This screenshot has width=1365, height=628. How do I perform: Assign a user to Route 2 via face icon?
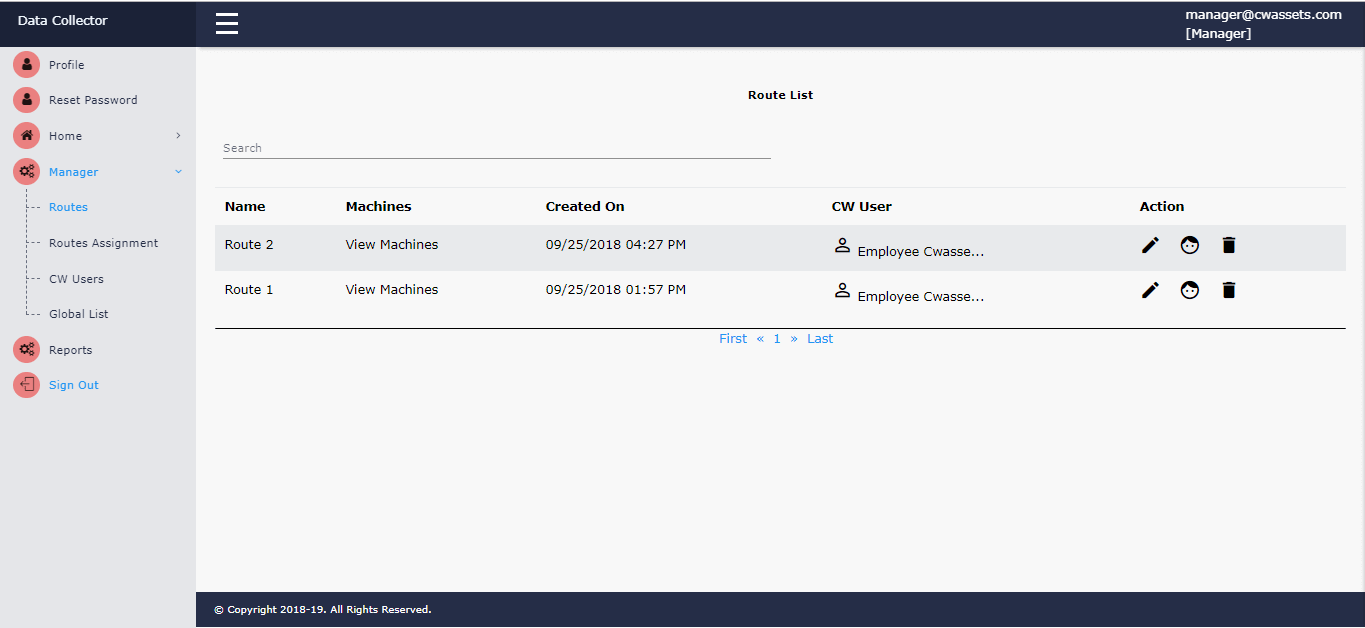pyautogui.click(x=1189, y=245)
